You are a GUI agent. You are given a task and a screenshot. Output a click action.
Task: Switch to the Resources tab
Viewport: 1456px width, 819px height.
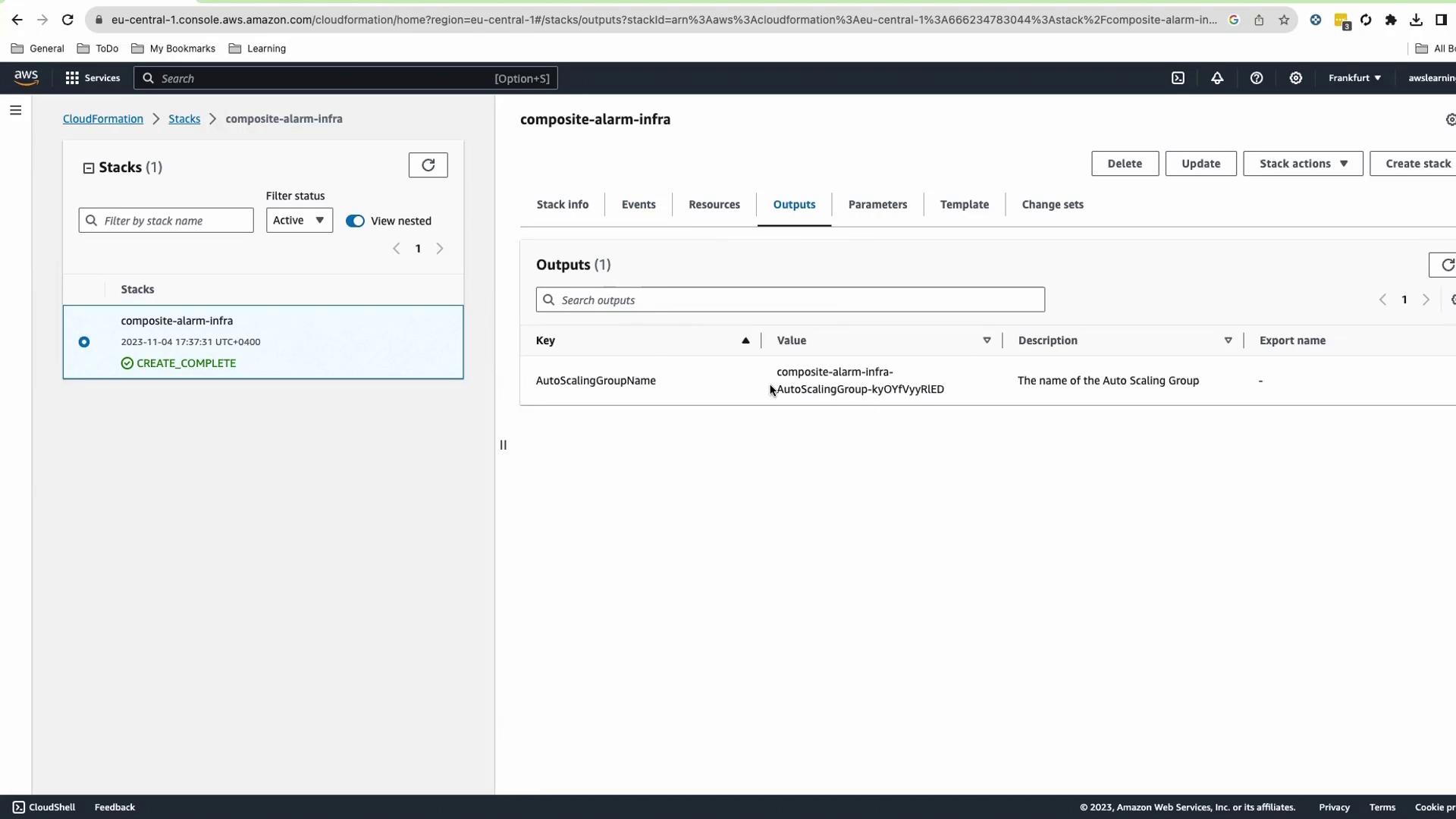click(714, 205)
